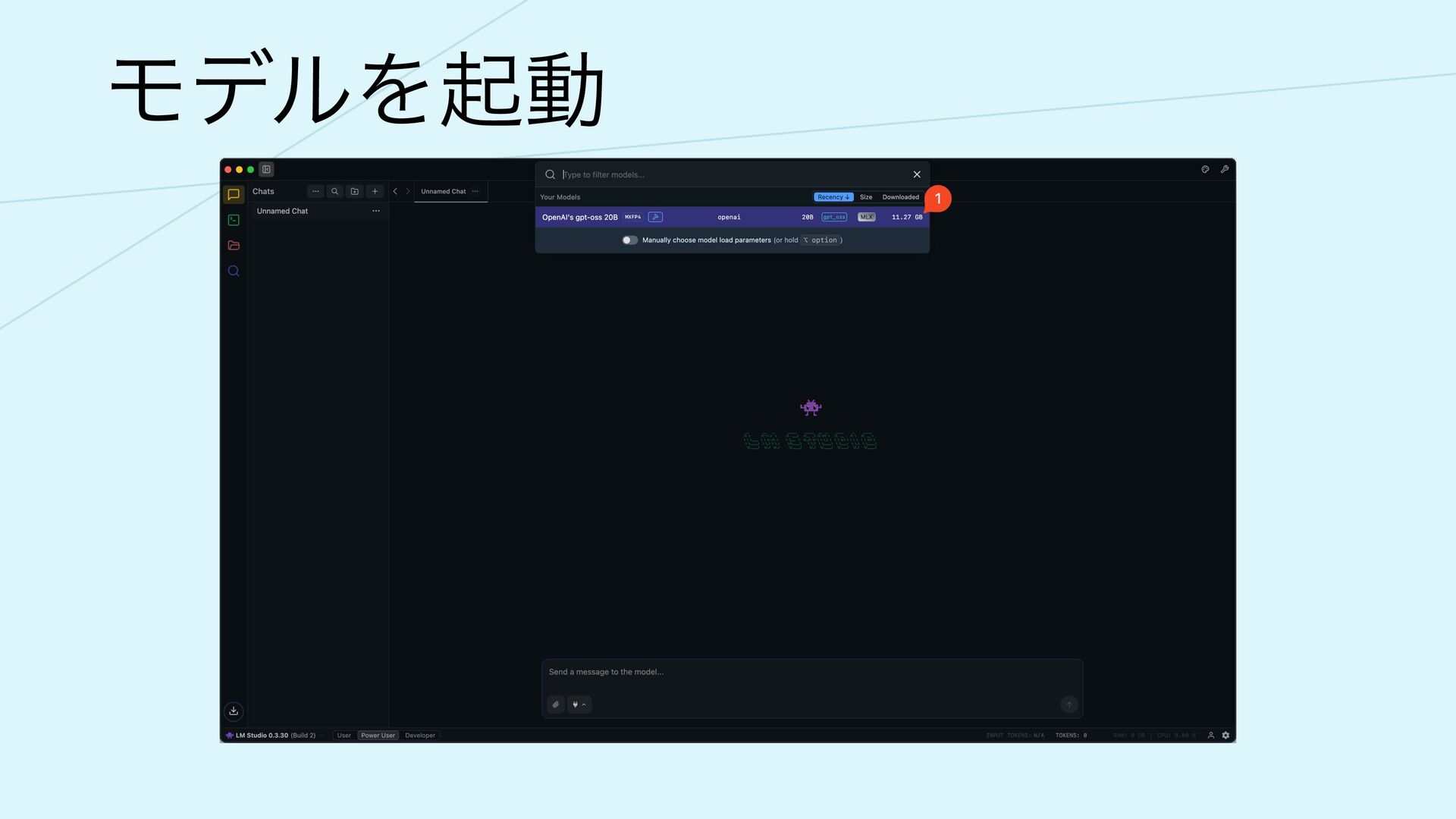Sort models by Size
This screenshot has width=1456, height=819.
866,197
